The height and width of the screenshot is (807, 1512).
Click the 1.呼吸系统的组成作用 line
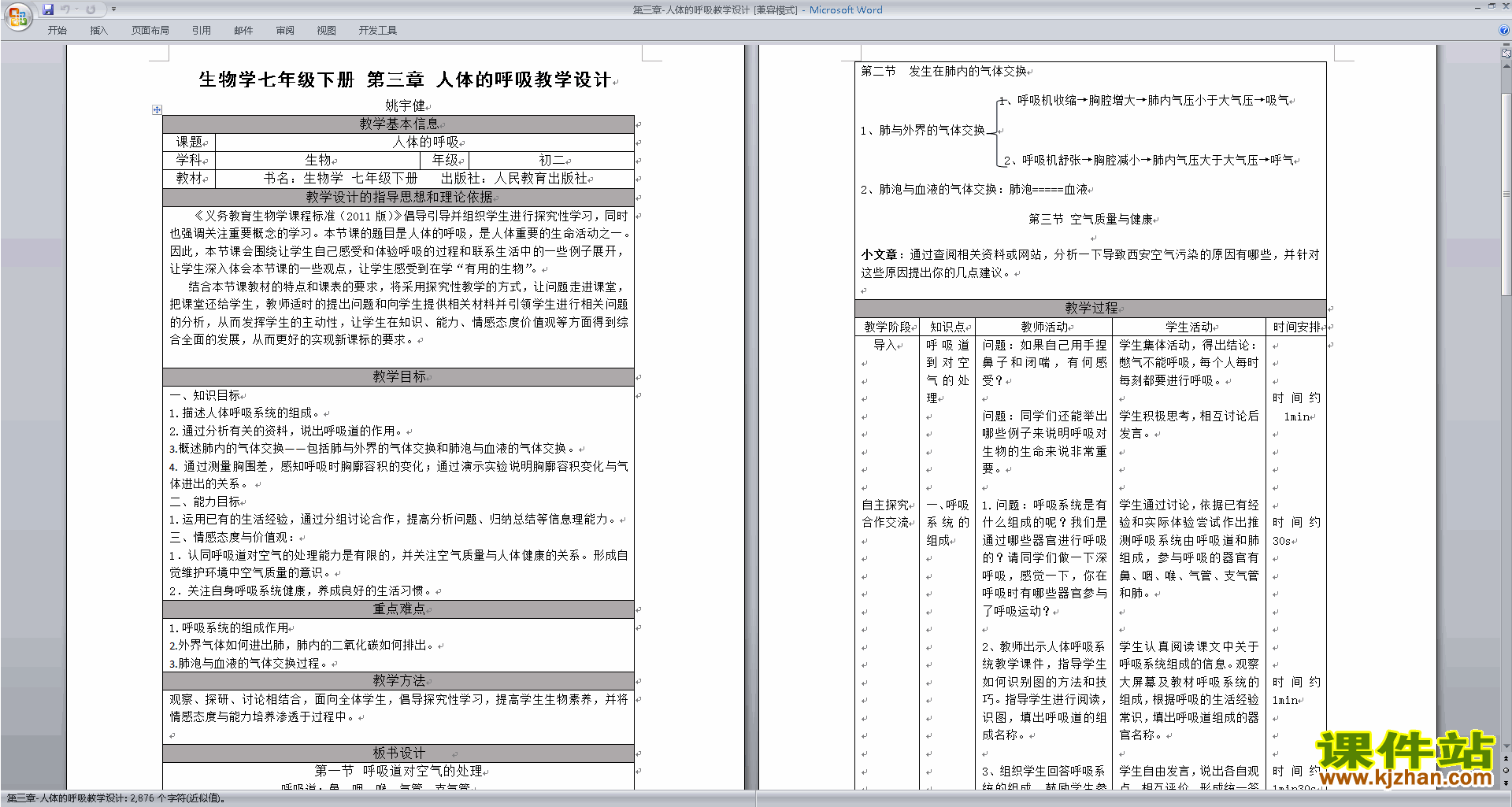[229, 628]
